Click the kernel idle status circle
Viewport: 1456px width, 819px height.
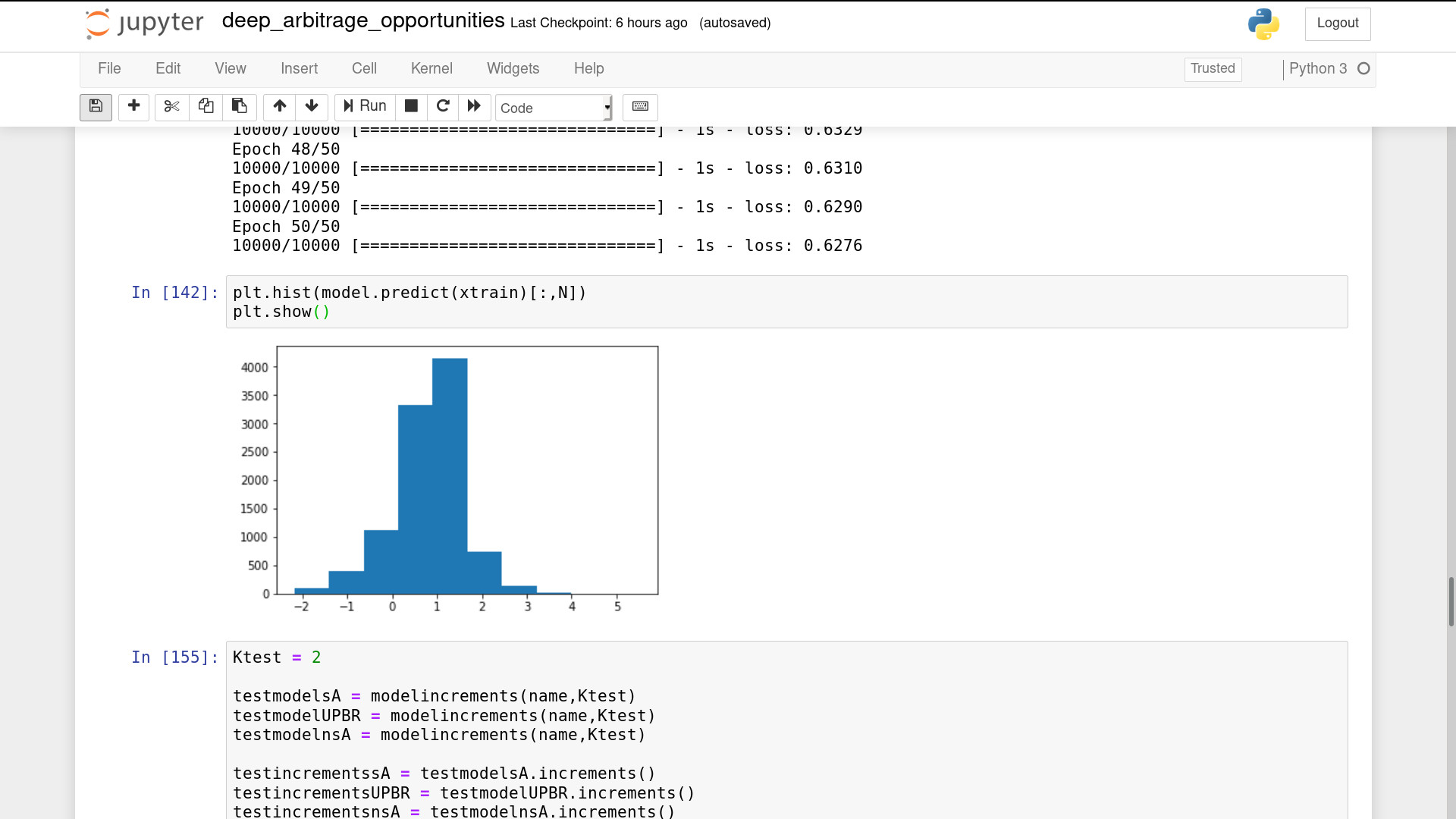[x=1363, y=69]
